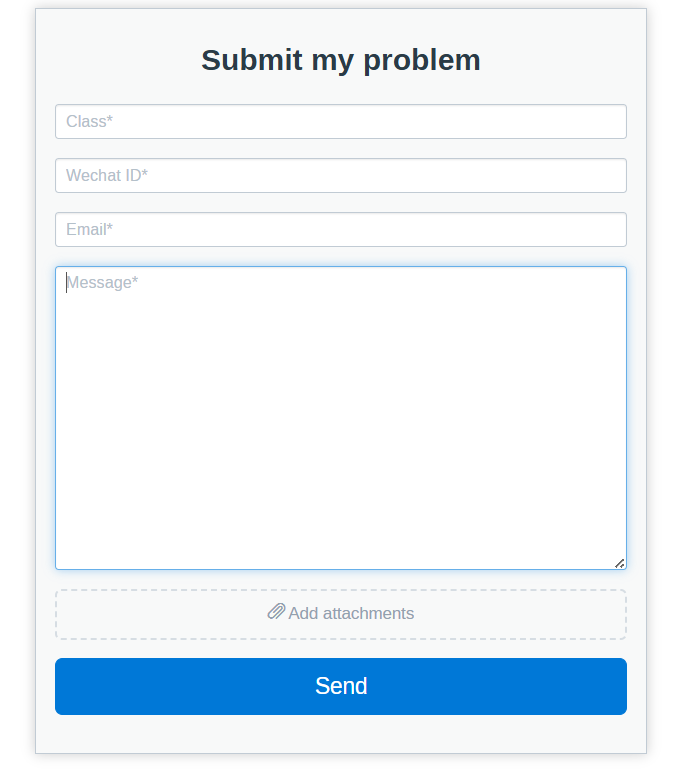Focus the Class input field
Image resolution: width=674 pixels, height=782 pixels.
(340, 122)
